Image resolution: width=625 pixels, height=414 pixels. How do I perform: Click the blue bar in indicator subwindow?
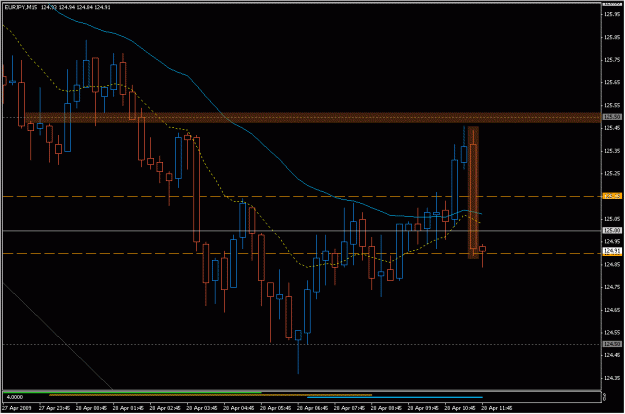coord(395,397)
